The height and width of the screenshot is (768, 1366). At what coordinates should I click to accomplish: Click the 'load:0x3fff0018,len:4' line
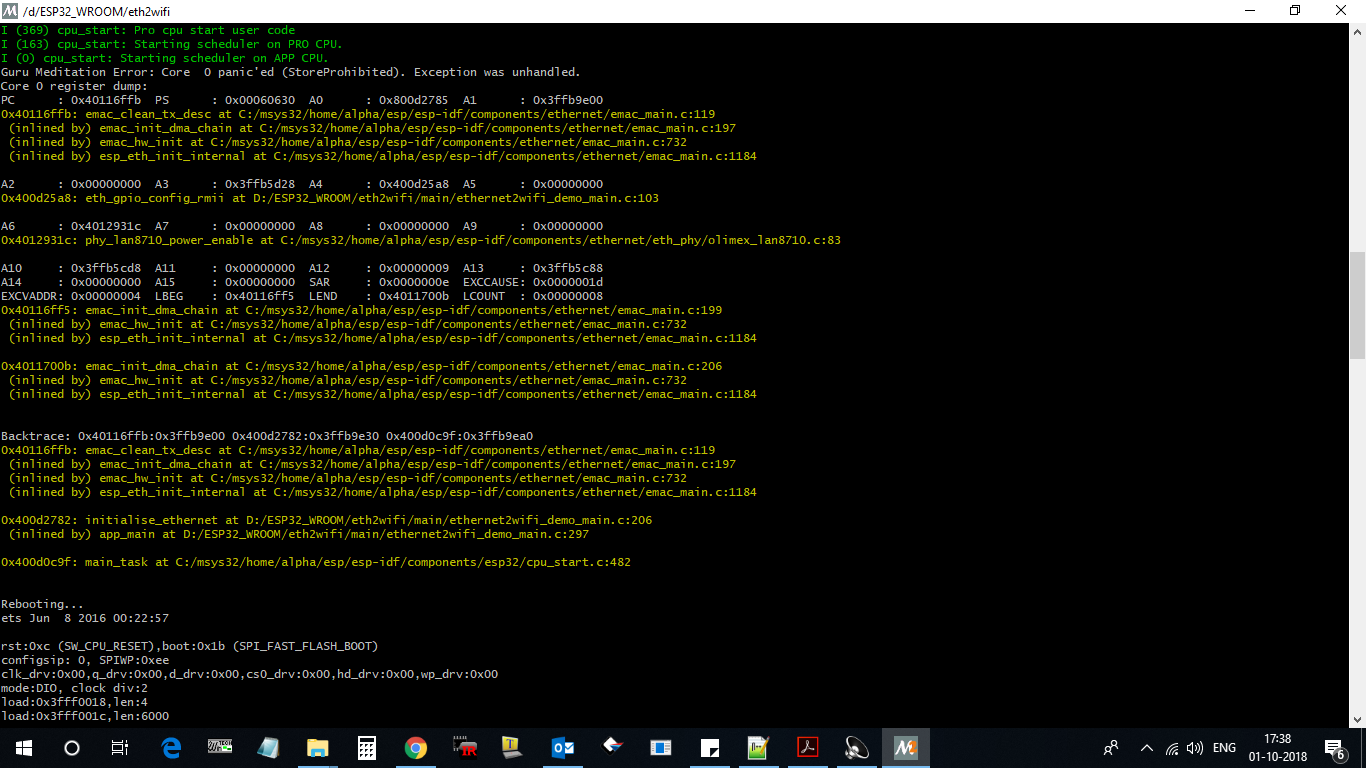pyautogui.click(x=75, y=702)
